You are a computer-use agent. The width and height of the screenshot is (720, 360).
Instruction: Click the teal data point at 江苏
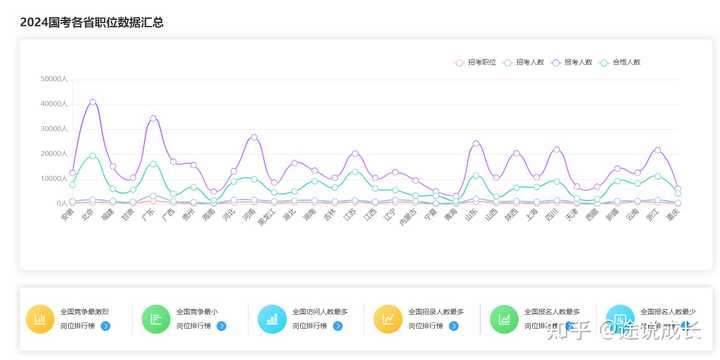tap(355, 172)
